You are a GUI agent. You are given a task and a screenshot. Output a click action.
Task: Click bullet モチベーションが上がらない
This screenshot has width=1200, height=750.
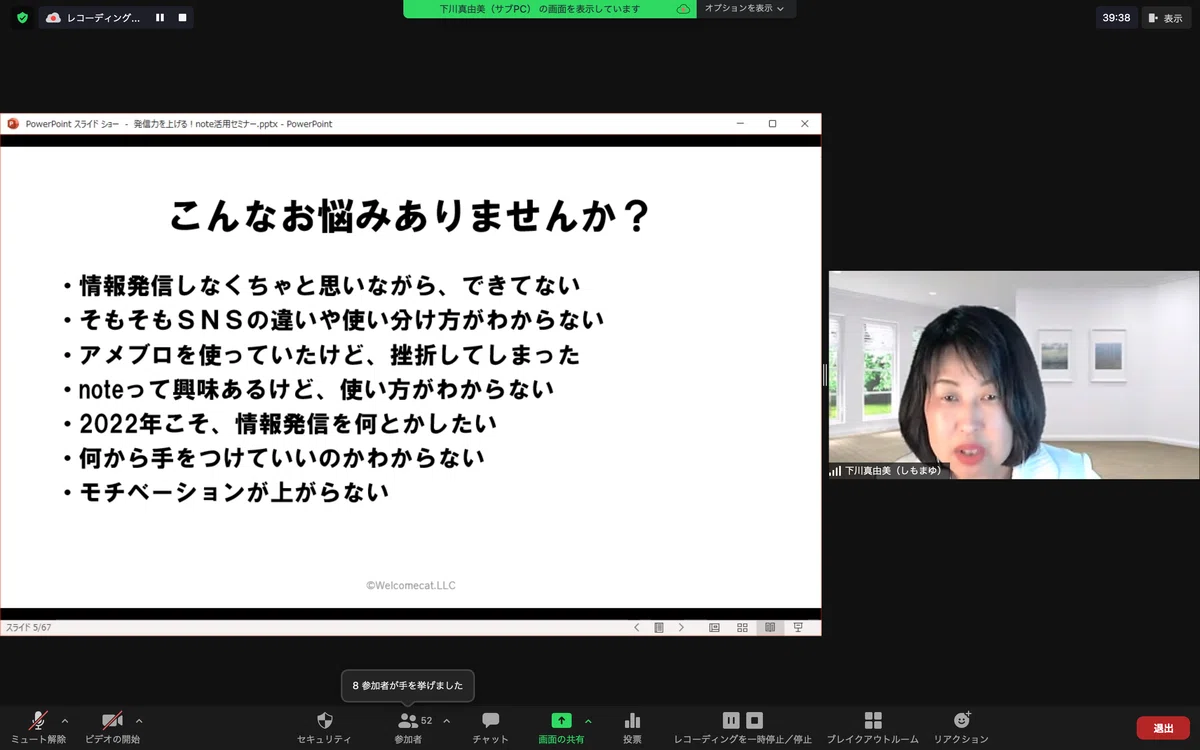click(234, 492)
